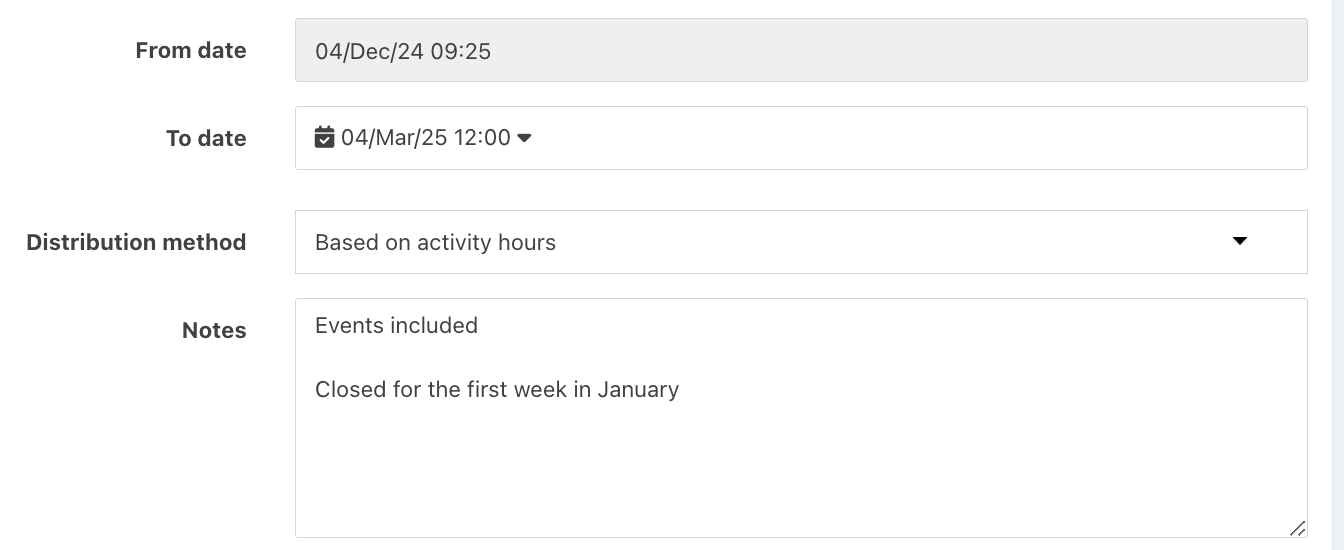Open the Distribution method dropdown arrow
Screen dimensions: 1344x550
pos(1240,241)
